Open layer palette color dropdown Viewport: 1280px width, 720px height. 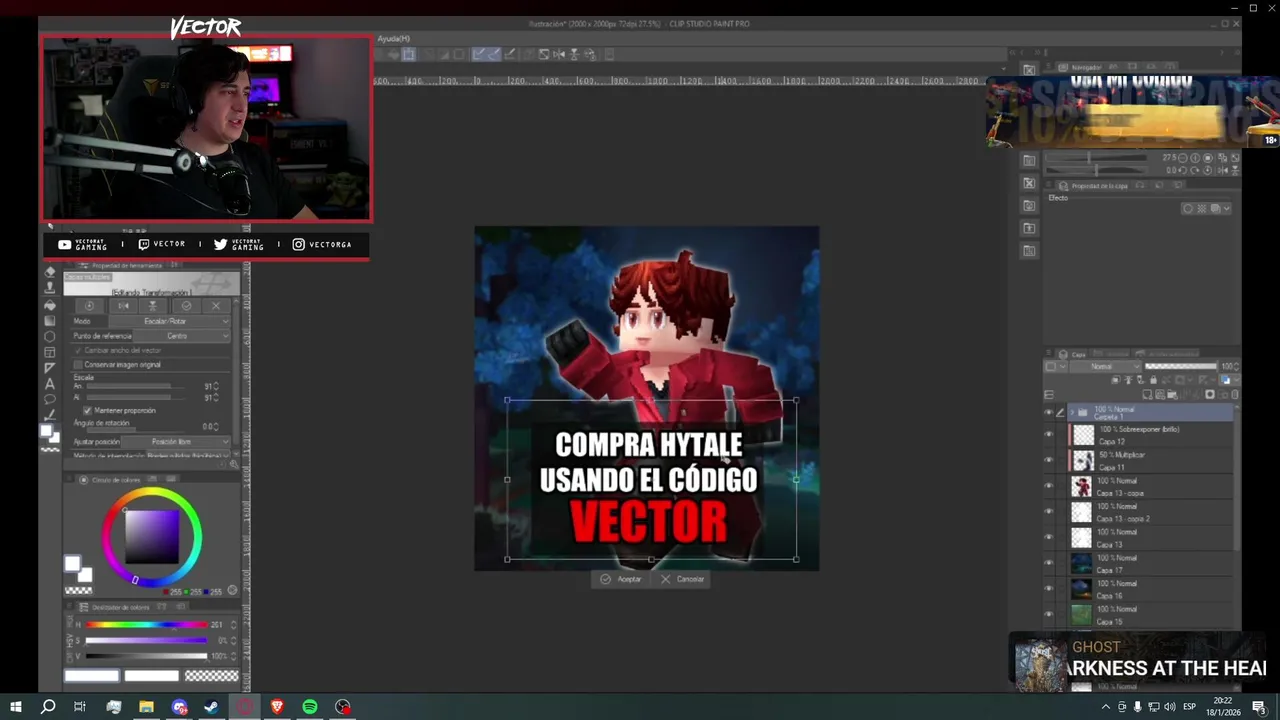1055,366
